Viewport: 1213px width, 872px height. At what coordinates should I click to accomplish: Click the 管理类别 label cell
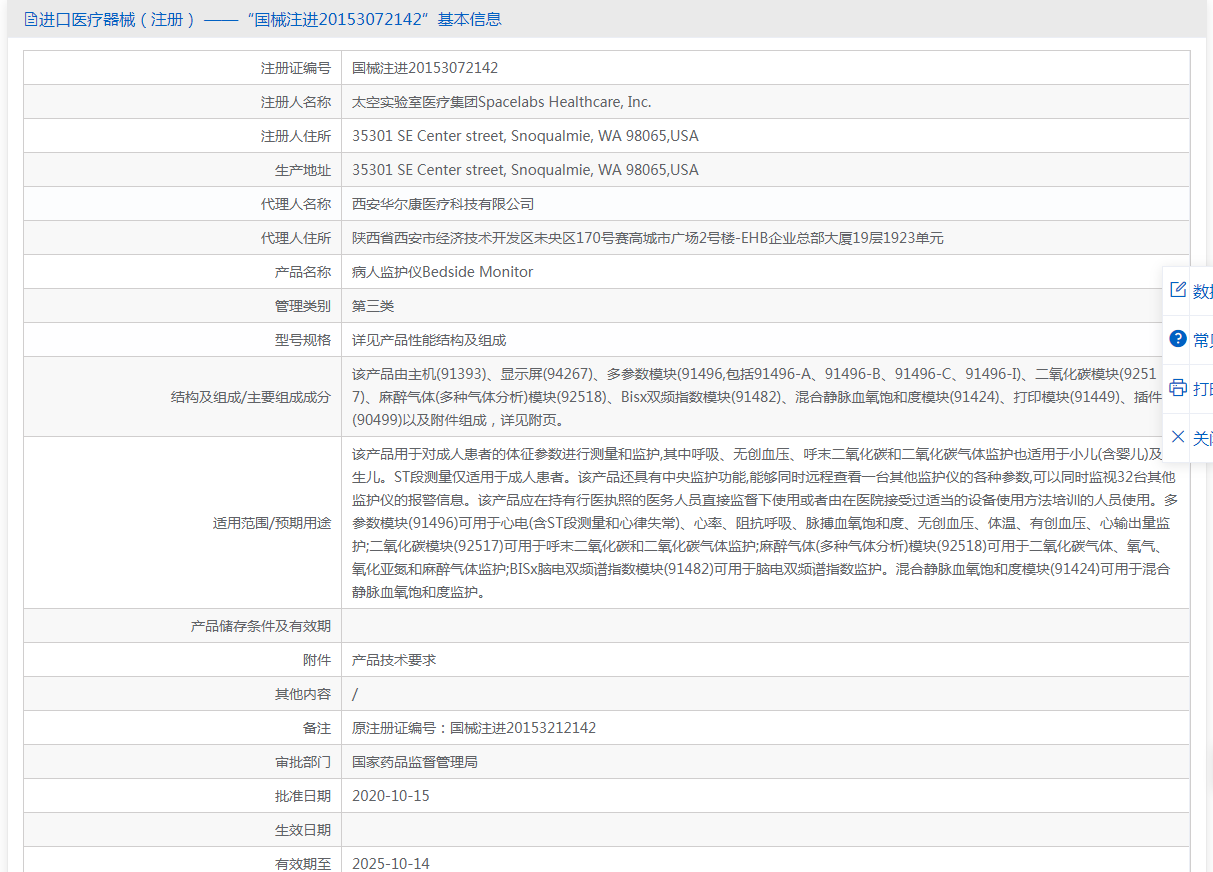(x=183, y=306)
